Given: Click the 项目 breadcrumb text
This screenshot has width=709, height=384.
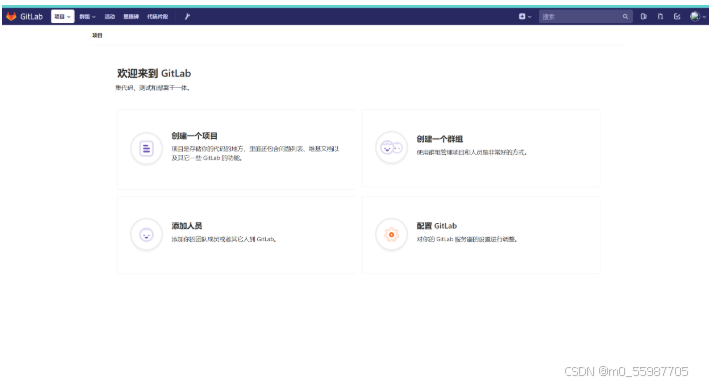Looking at the screenshot, I should 97,35.
